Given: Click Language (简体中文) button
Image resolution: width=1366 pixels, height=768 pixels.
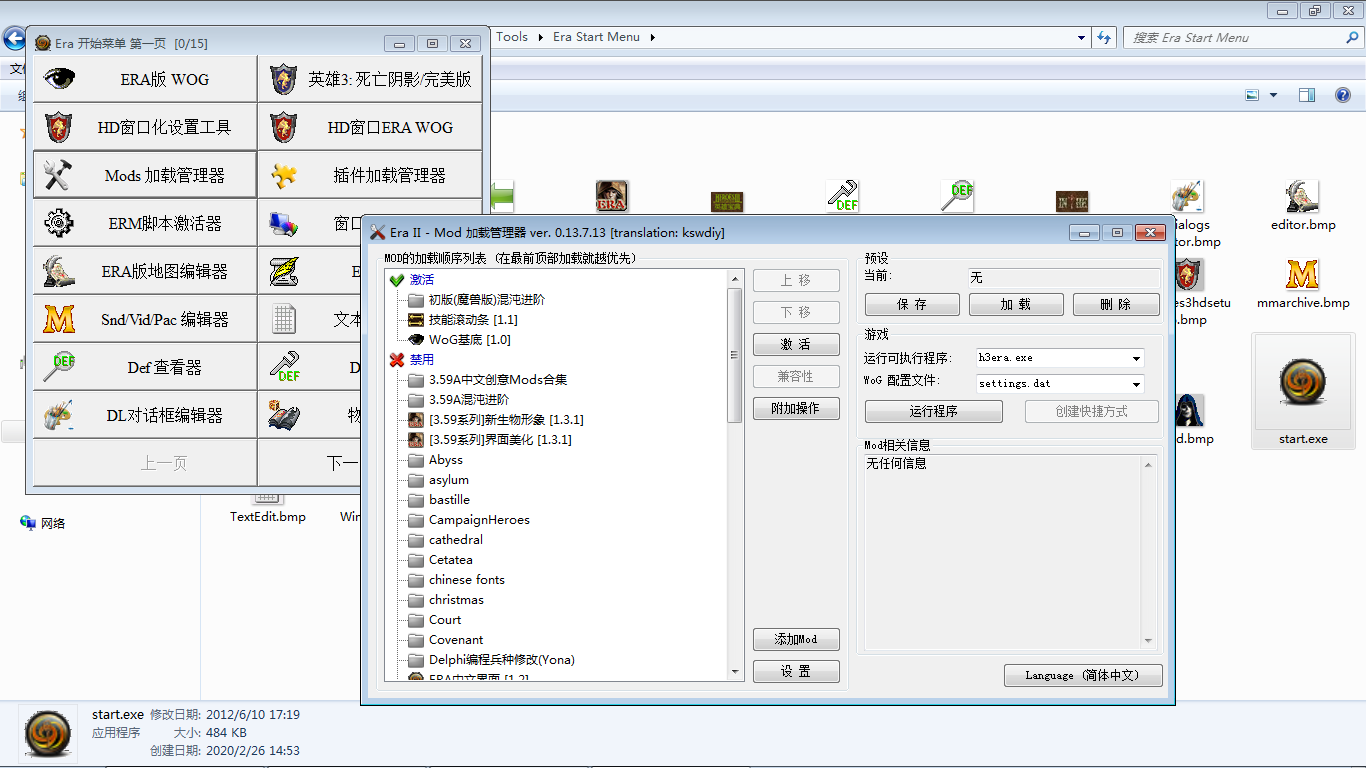Looking at the screenshot, I should [1084, 675].
